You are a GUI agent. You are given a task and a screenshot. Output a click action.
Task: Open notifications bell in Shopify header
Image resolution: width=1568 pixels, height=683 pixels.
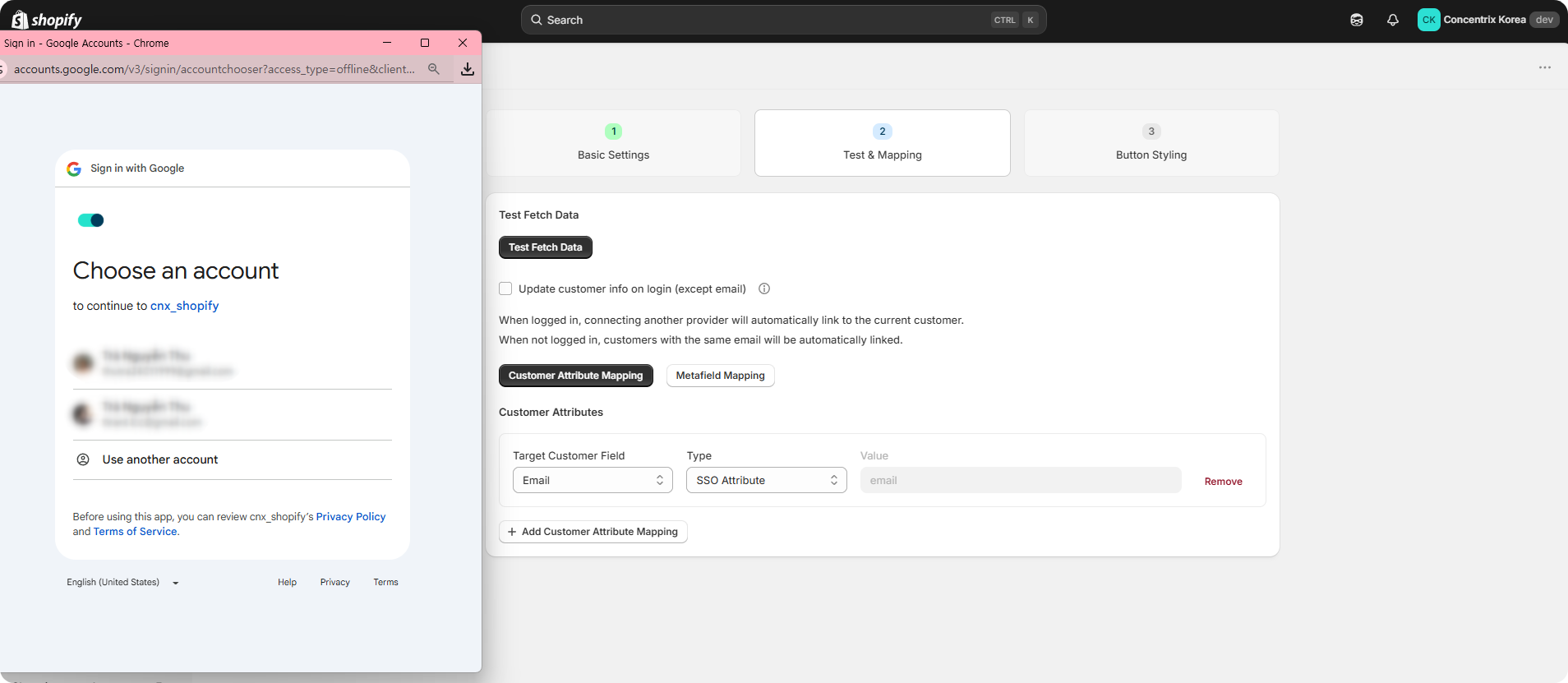(x=1393, y=20)
